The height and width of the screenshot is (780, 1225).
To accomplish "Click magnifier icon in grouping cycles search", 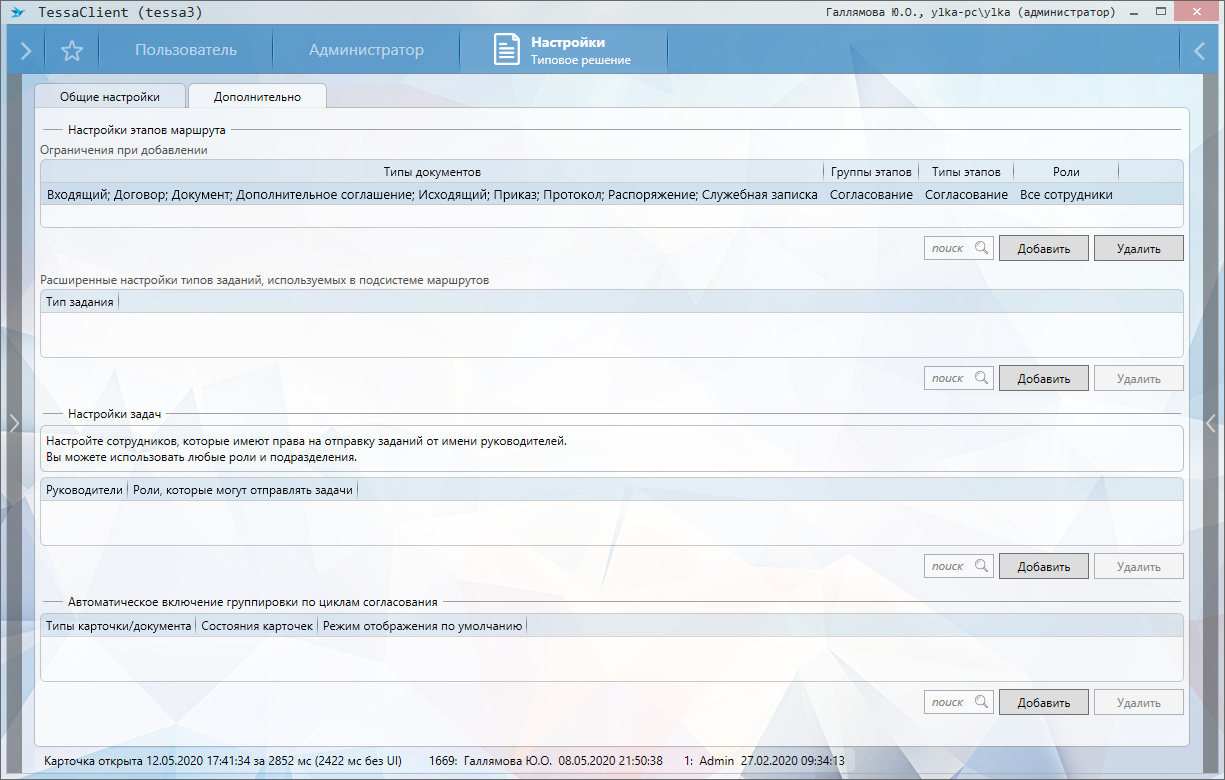I will point(982,703).
